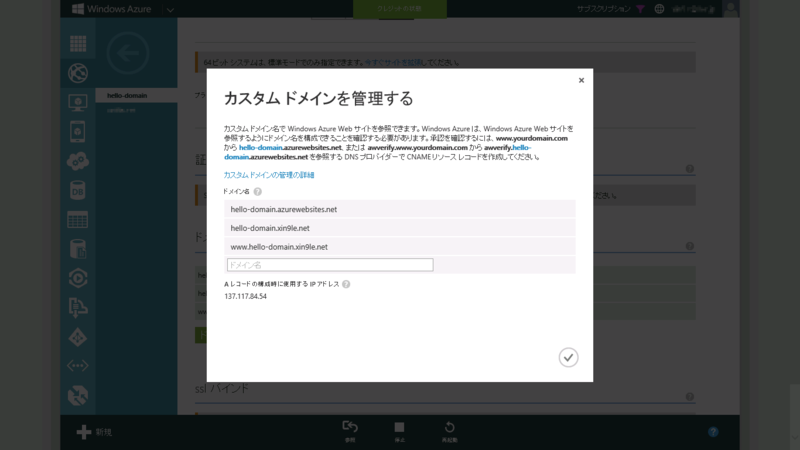Click the user avatar in header

731,9
